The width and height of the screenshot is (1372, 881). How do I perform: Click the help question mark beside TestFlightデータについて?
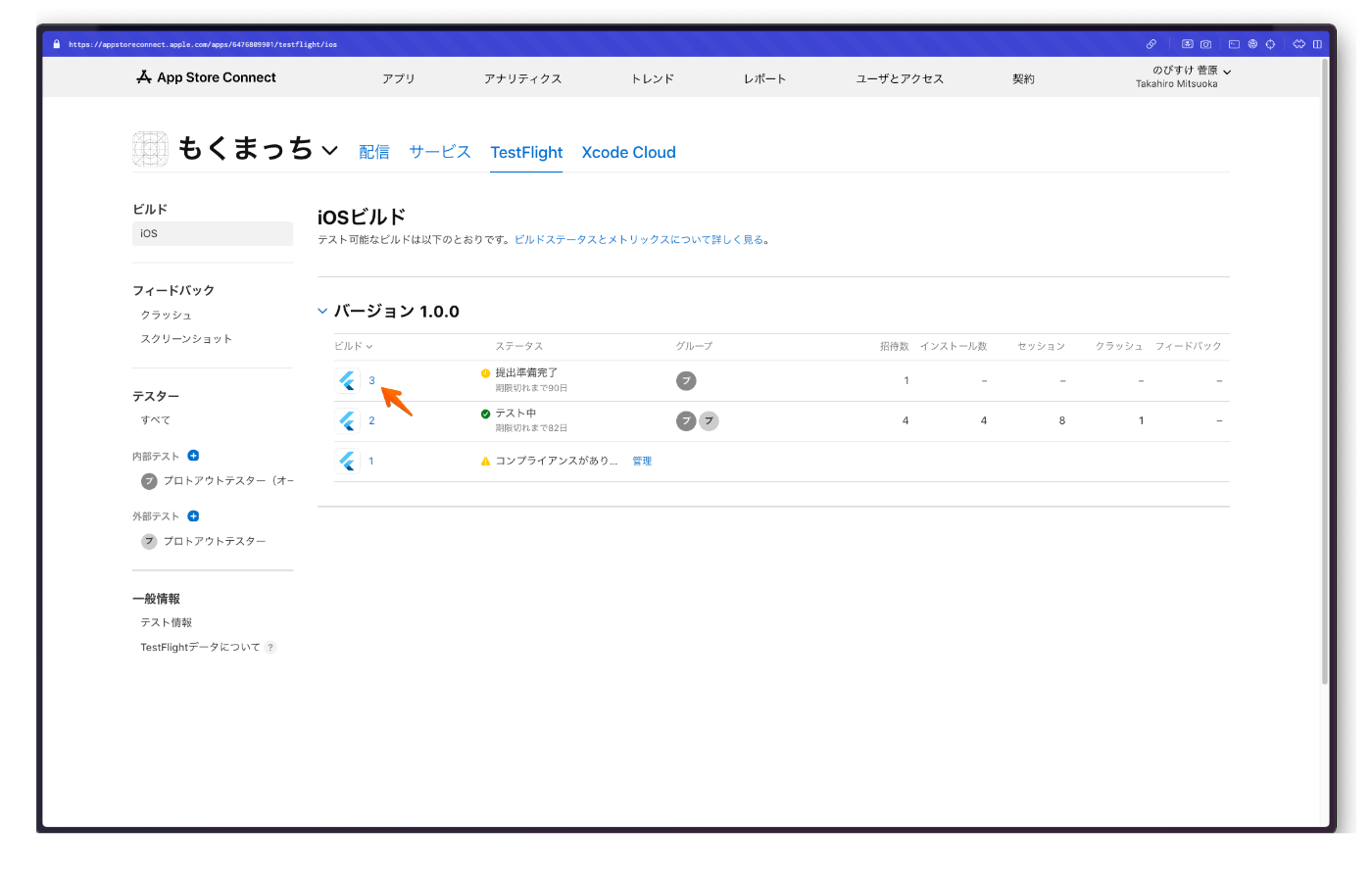pyautogui.click(x=270, y=648)
